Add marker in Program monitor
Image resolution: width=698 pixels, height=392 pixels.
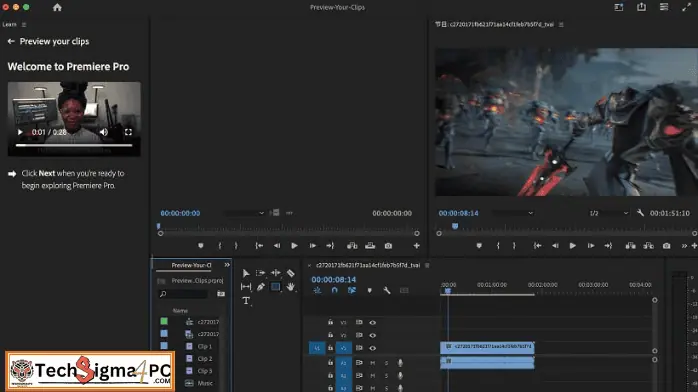pos(479,246)
